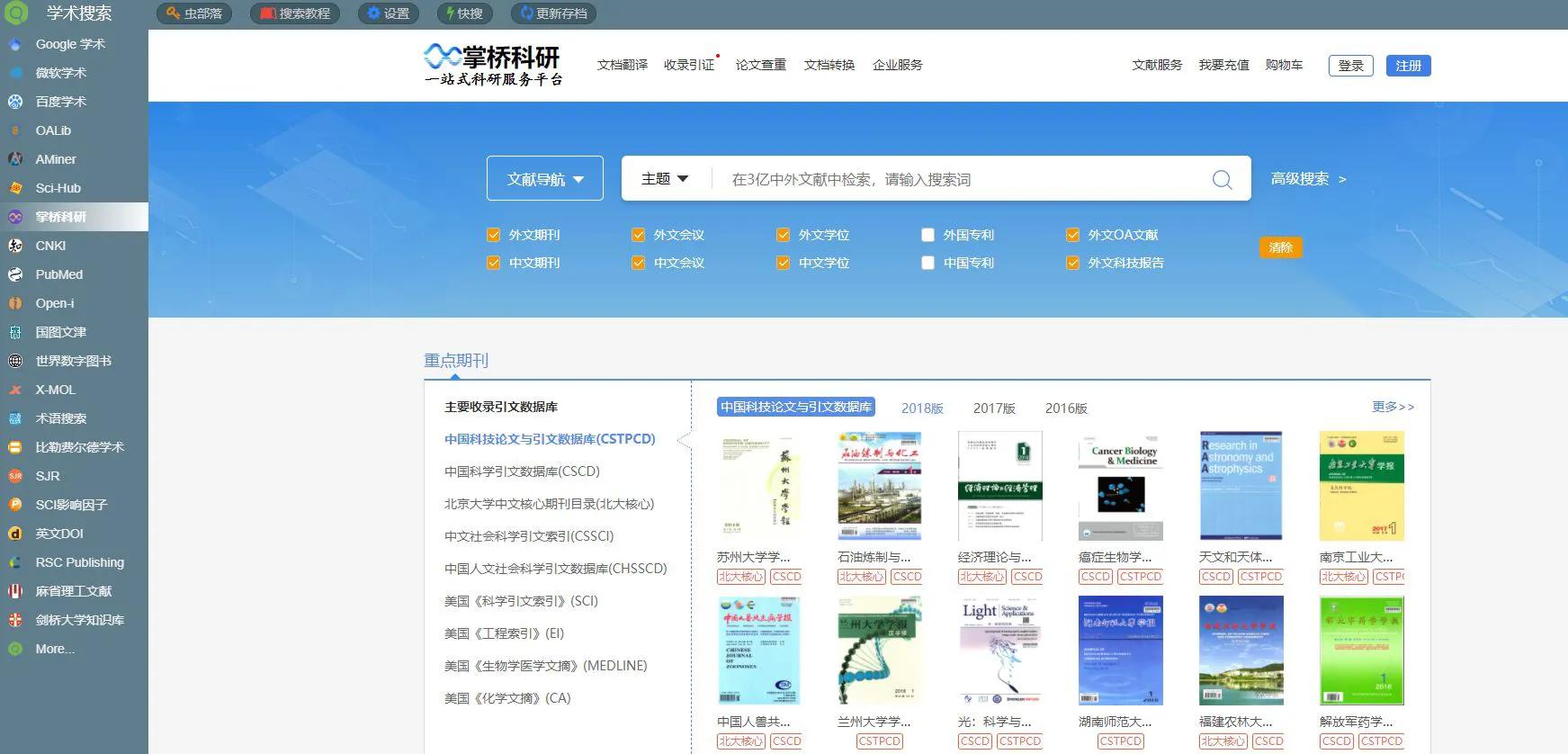Image resolution: width=1568 pixels, height=754 pixels.
Task: Click the 登录 button
Action: coord(1351,66)
